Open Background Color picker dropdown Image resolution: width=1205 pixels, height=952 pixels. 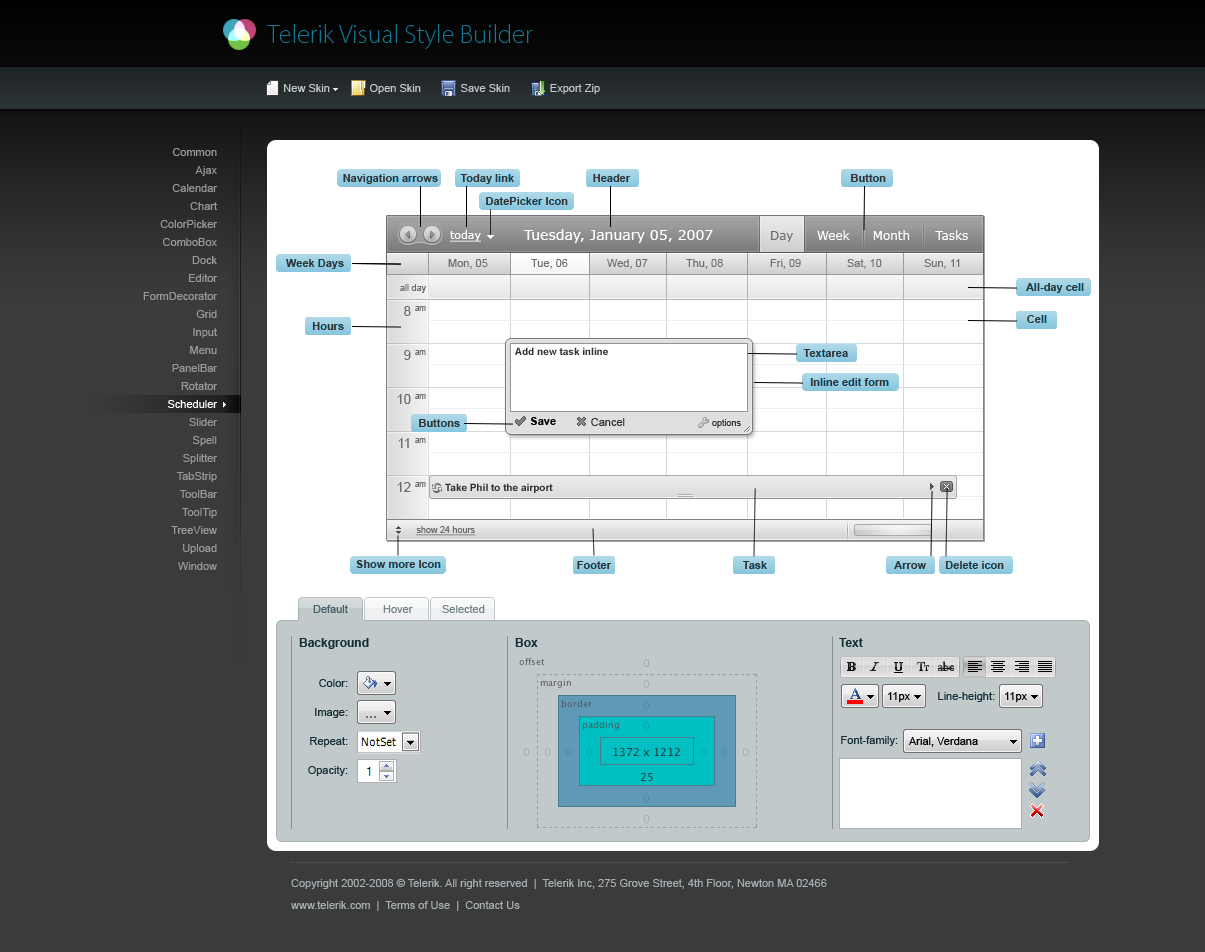pyautogui.click(x=377, y=684)
